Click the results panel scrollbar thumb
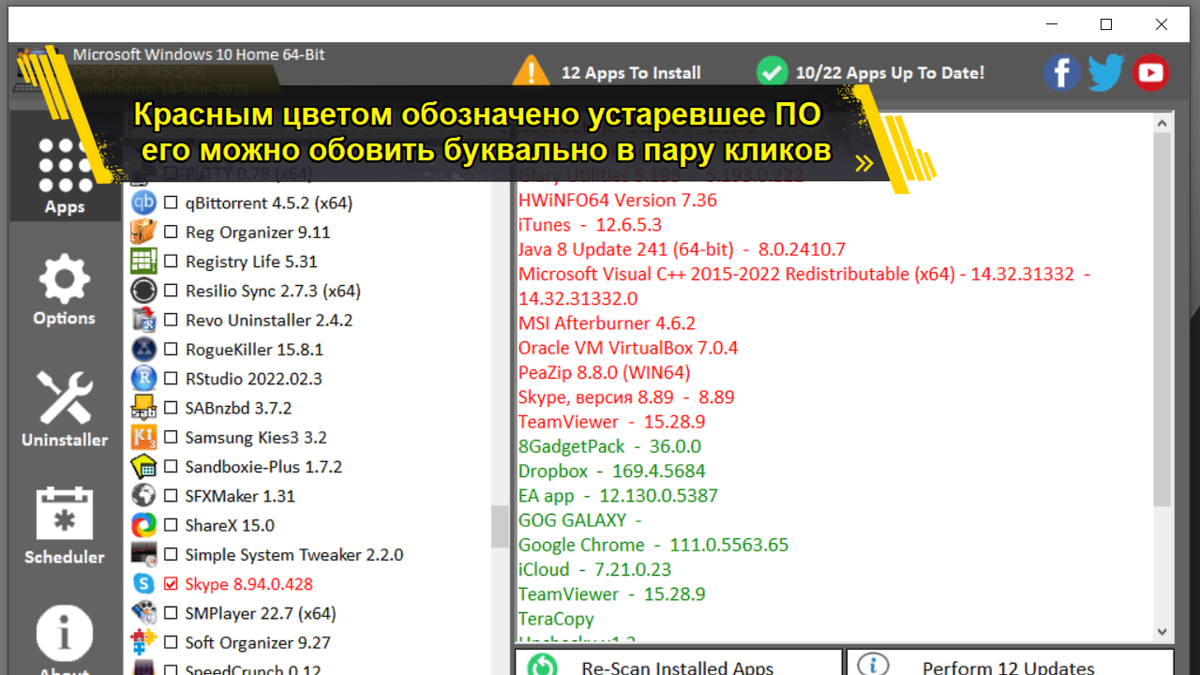 (x=1161, y=320)
